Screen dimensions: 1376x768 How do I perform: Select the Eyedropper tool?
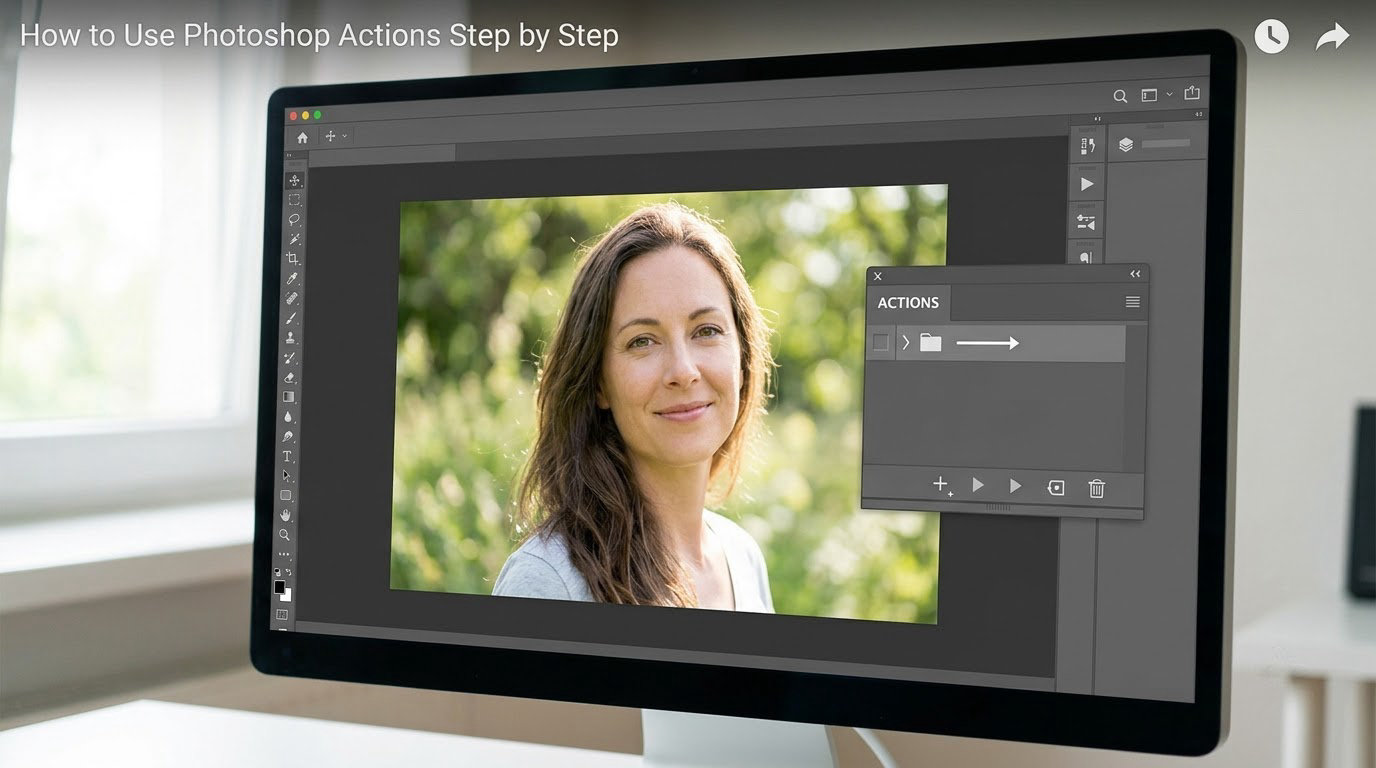coord(293,279)
